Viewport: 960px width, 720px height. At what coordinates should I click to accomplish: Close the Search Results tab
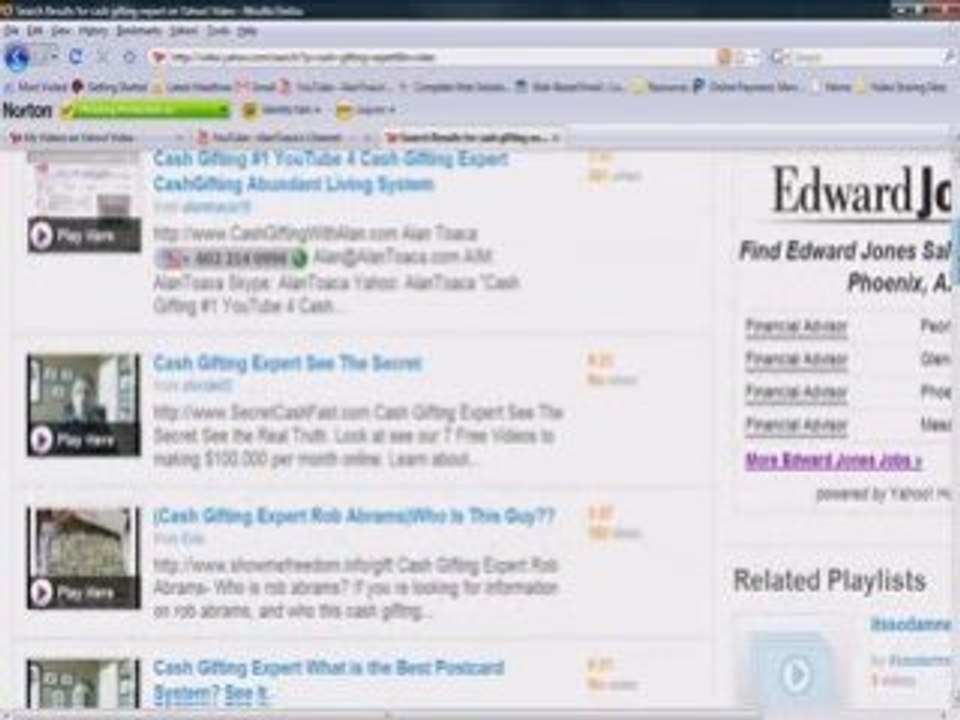tap(556, 138)
